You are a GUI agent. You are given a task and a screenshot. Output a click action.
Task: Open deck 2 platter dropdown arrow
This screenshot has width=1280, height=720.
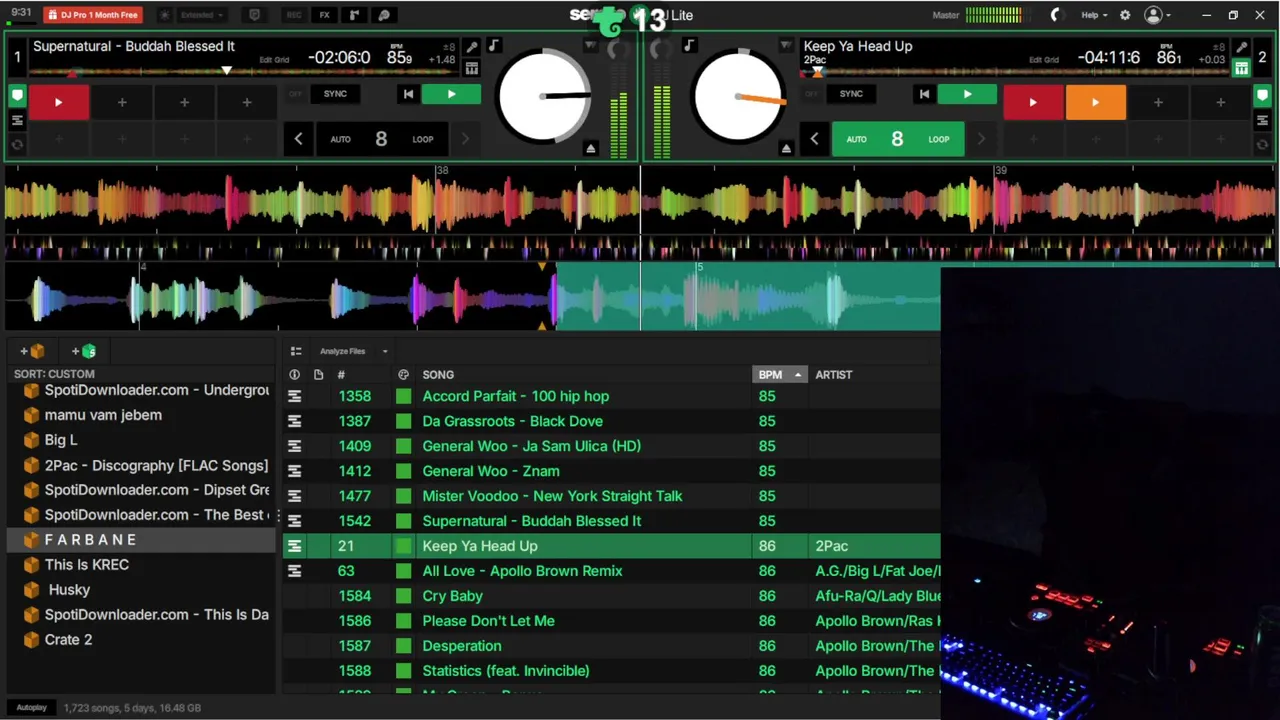click(786, 46)
